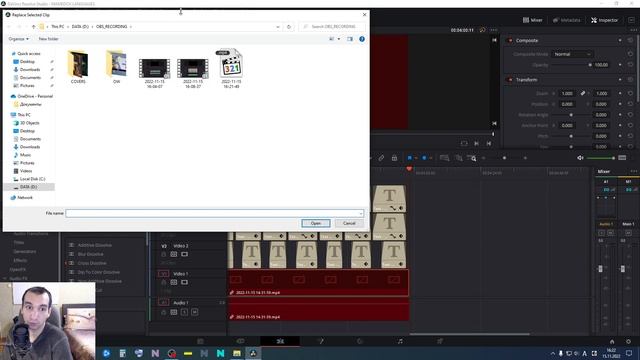
Task: Select DATA (D:) in address breadcrumb
Action: [x=80, y=27]
